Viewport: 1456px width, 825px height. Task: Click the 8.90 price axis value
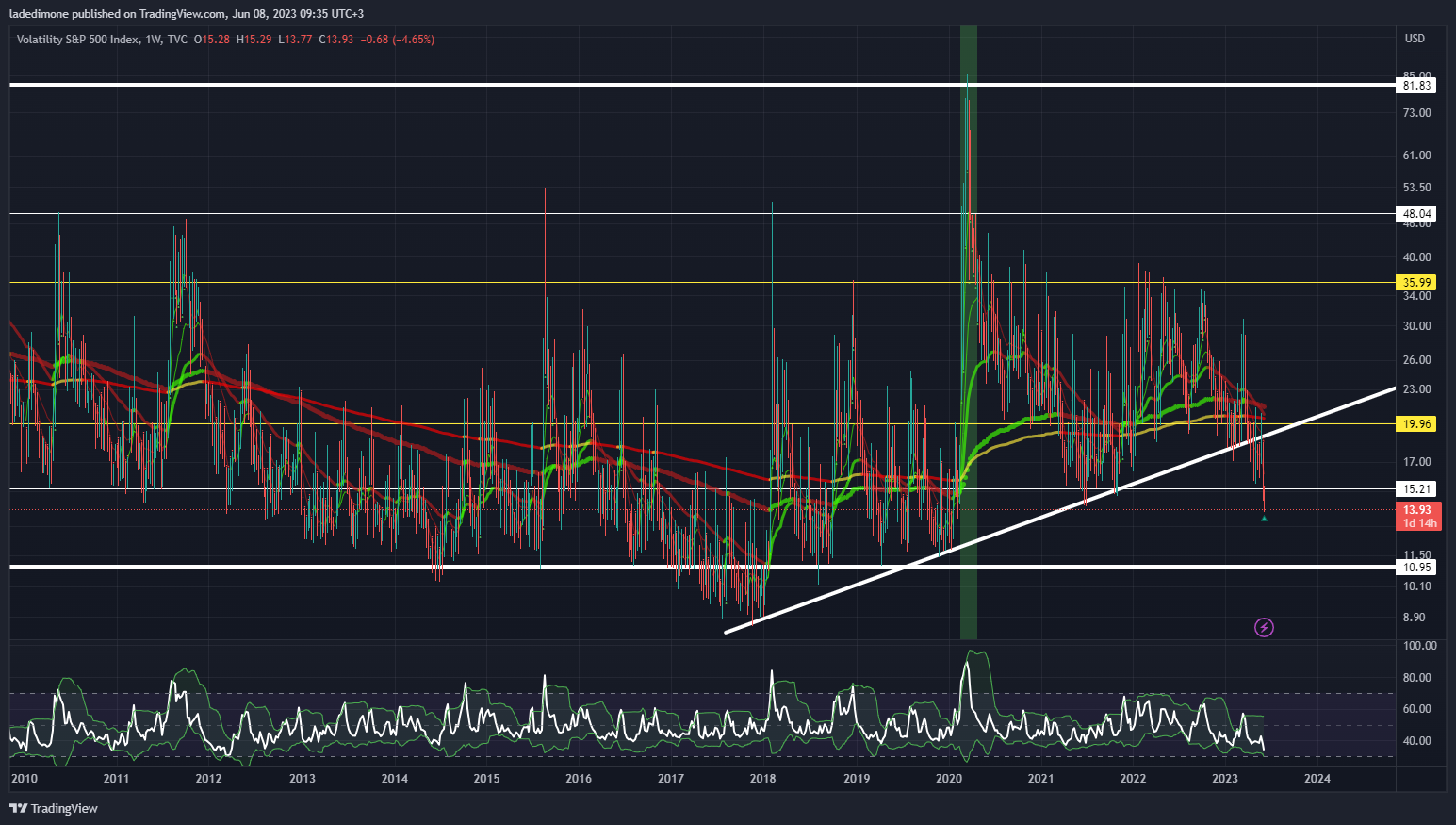click(1414, 618)
